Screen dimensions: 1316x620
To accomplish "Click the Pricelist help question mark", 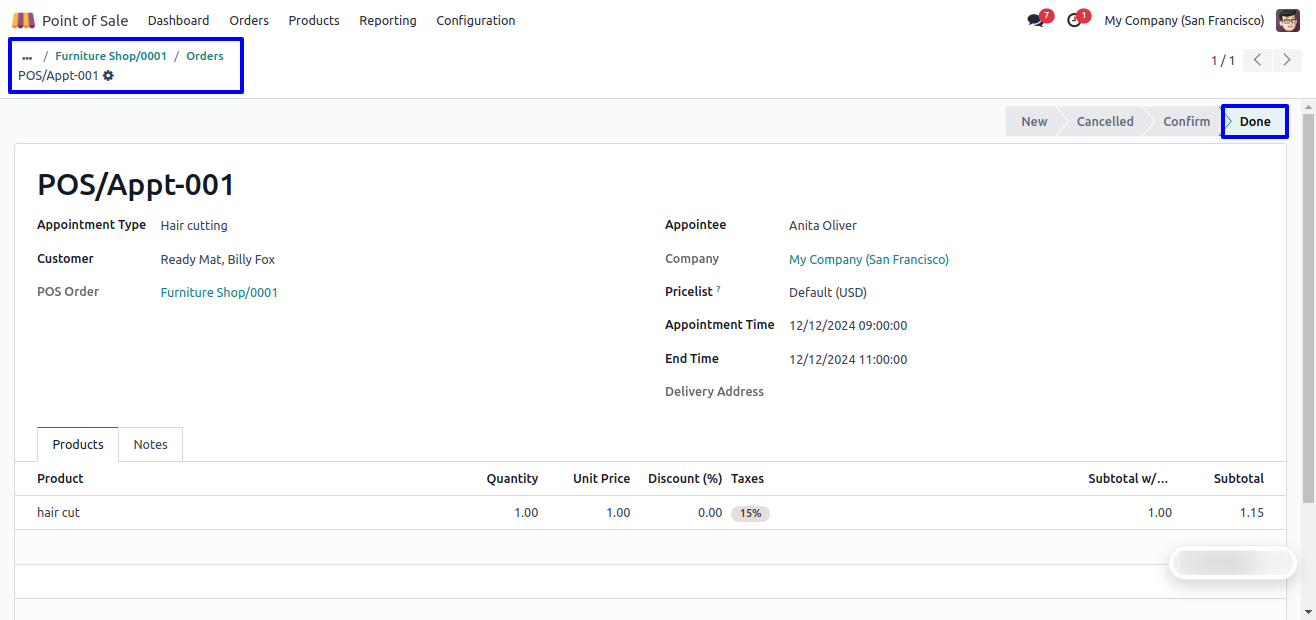I will pyautogui.click(x=718, y=290).
